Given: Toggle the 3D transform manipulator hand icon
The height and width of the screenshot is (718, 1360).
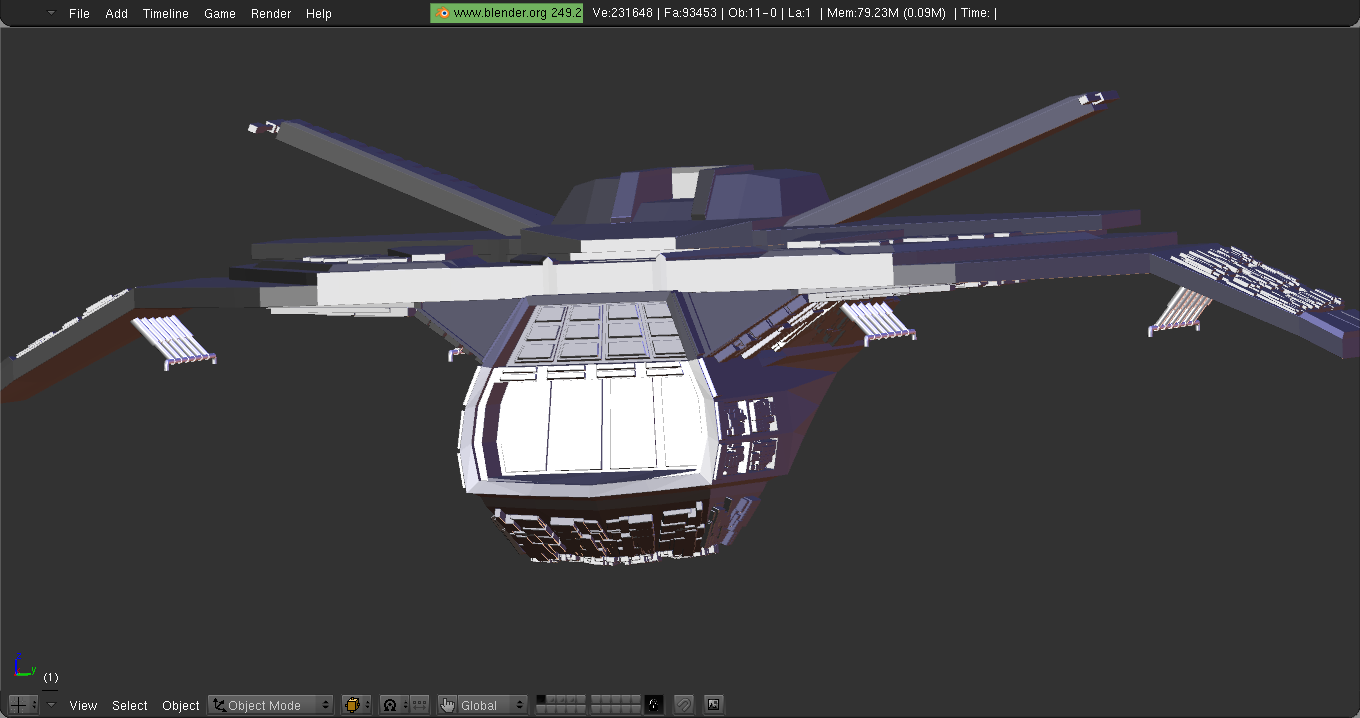Looking at the screenshot, I should pyautogui.click(x=447, y=705).
